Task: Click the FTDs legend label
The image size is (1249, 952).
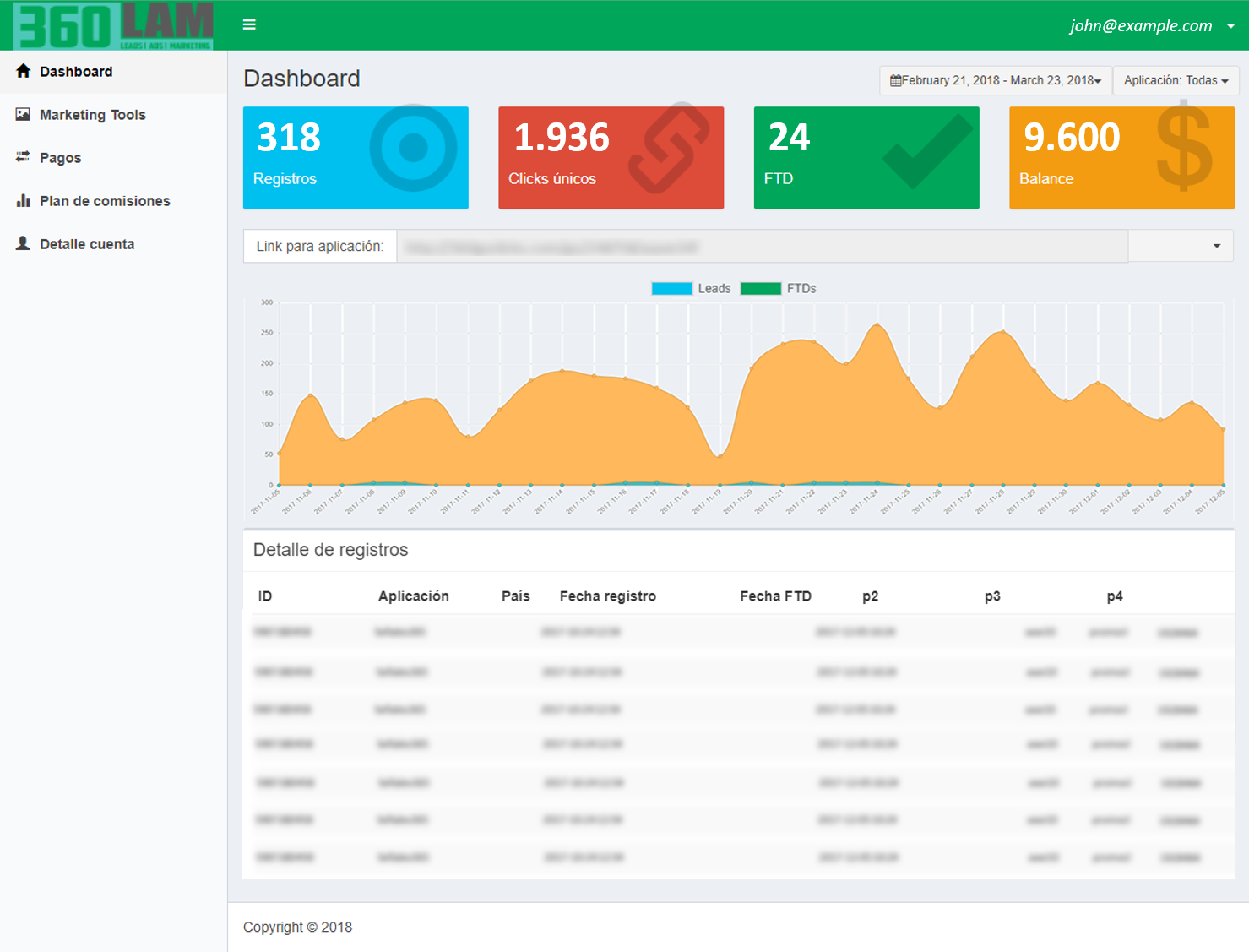Action: (x=801, y=289)
